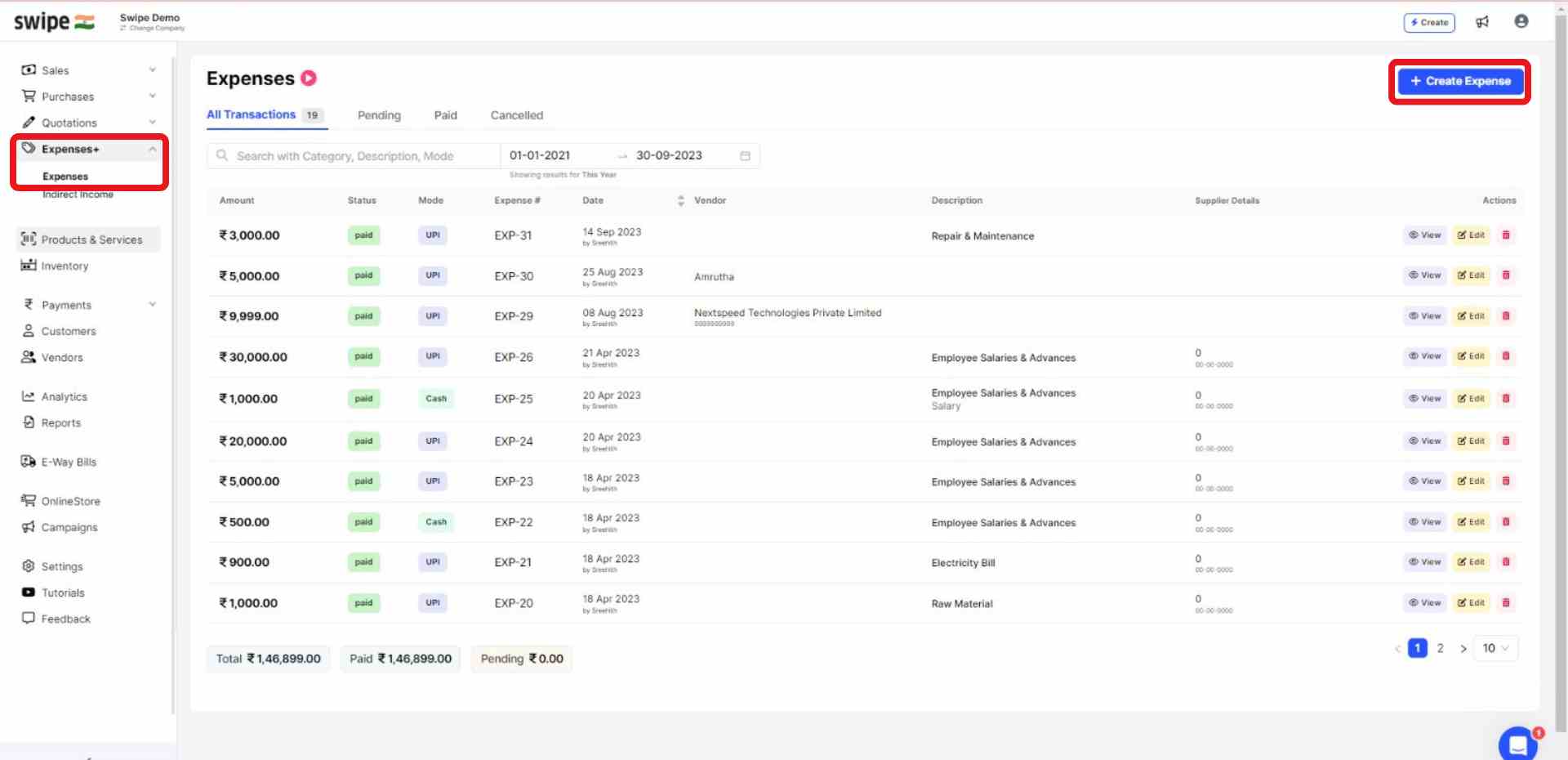Screen dimensions: 1568x760
Task: Click the Feedback chat icon
Action: tap(29, 618)
